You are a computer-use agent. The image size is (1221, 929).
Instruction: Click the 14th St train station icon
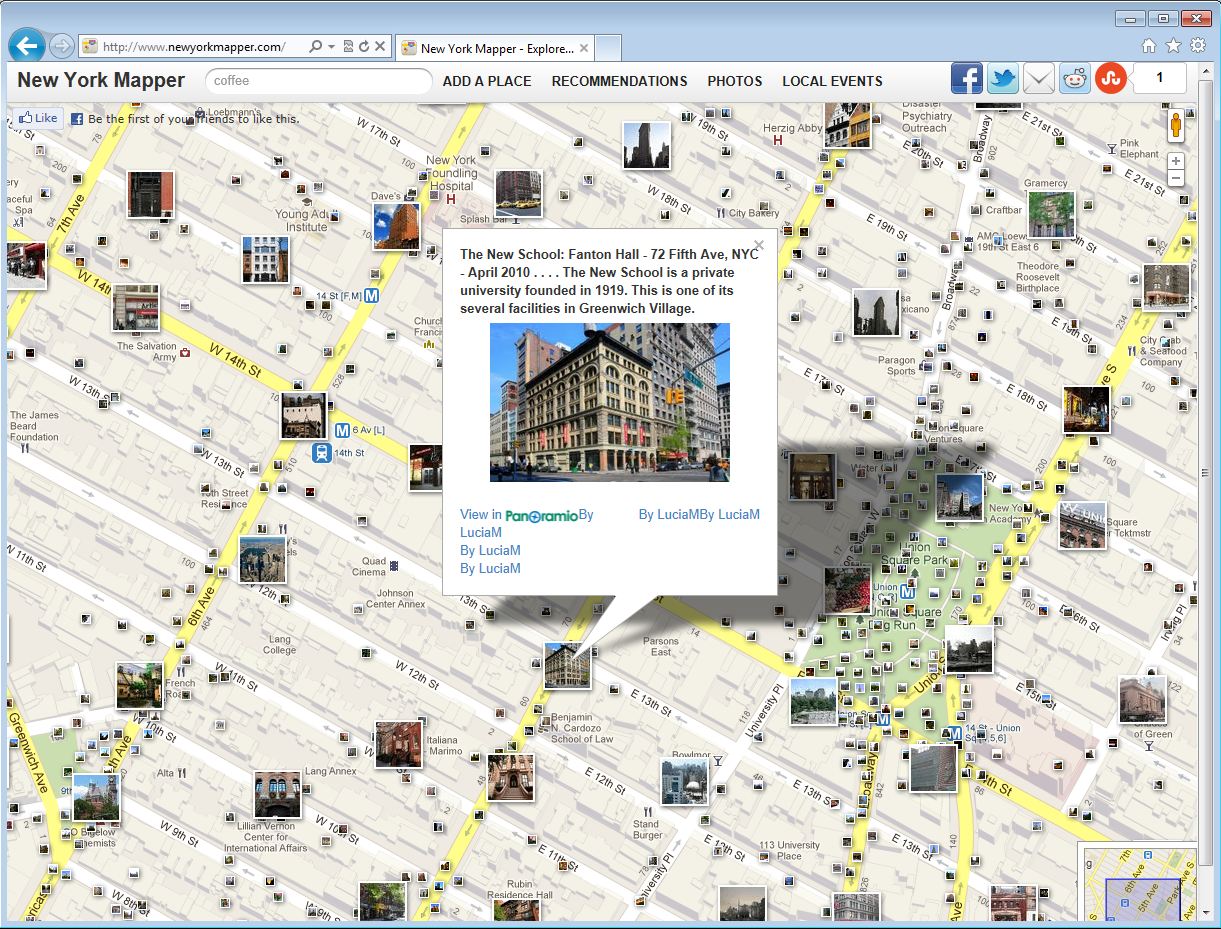click(x=321, y=453)
